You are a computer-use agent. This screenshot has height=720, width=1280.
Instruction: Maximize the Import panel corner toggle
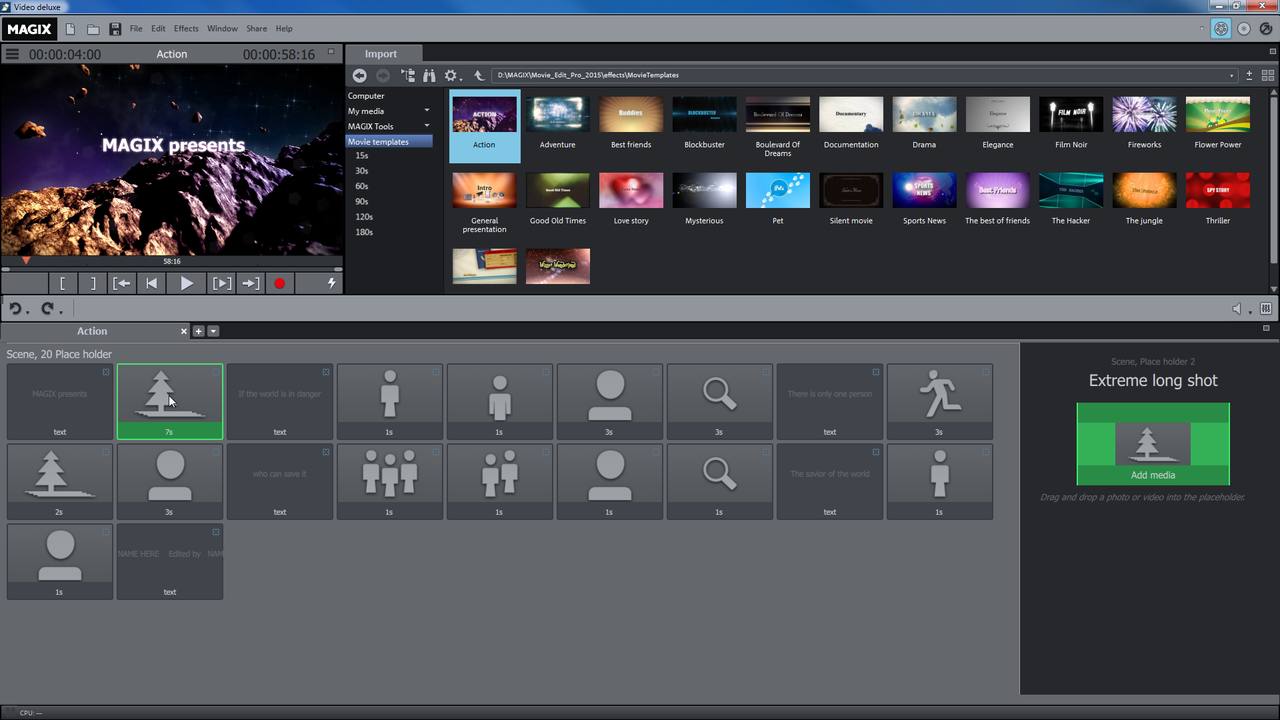point(1272,51)
